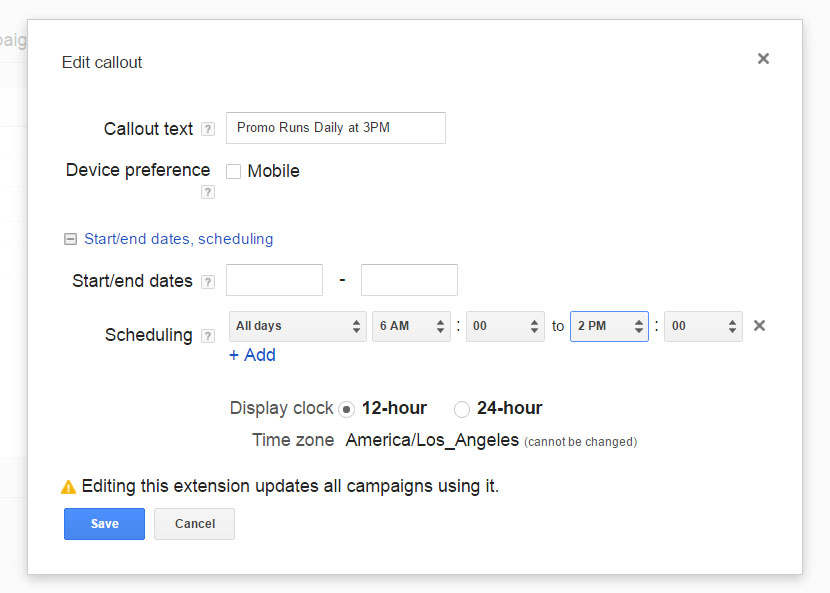Select the 12-hour display clock option
830x593 pixels.
[x=346, y=409]
